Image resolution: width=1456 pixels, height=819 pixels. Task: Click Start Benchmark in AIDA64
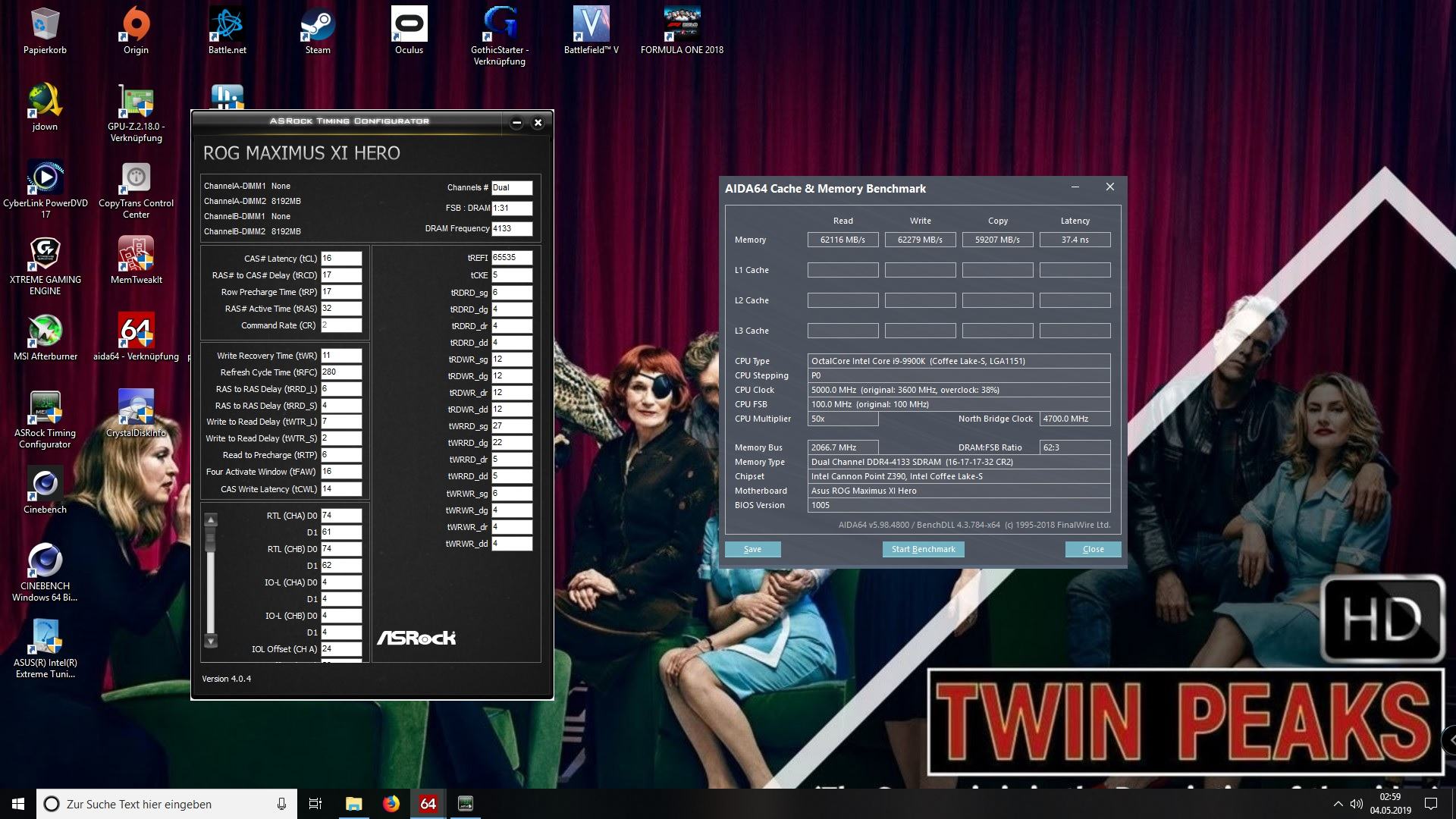923,549
